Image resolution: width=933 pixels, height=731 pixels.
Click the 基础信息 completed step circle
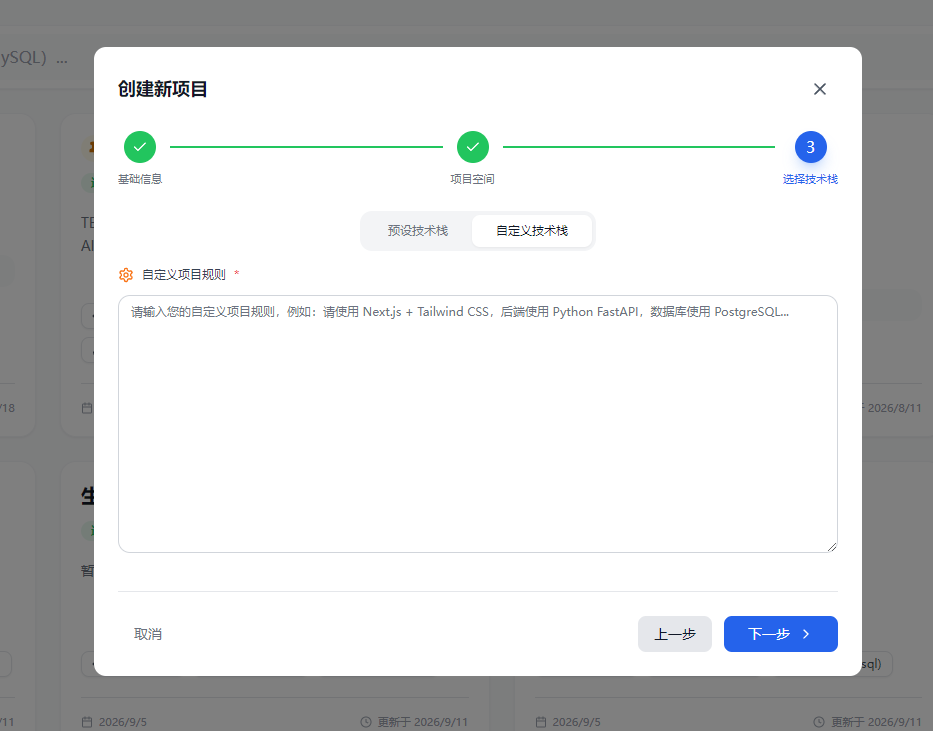140,147
